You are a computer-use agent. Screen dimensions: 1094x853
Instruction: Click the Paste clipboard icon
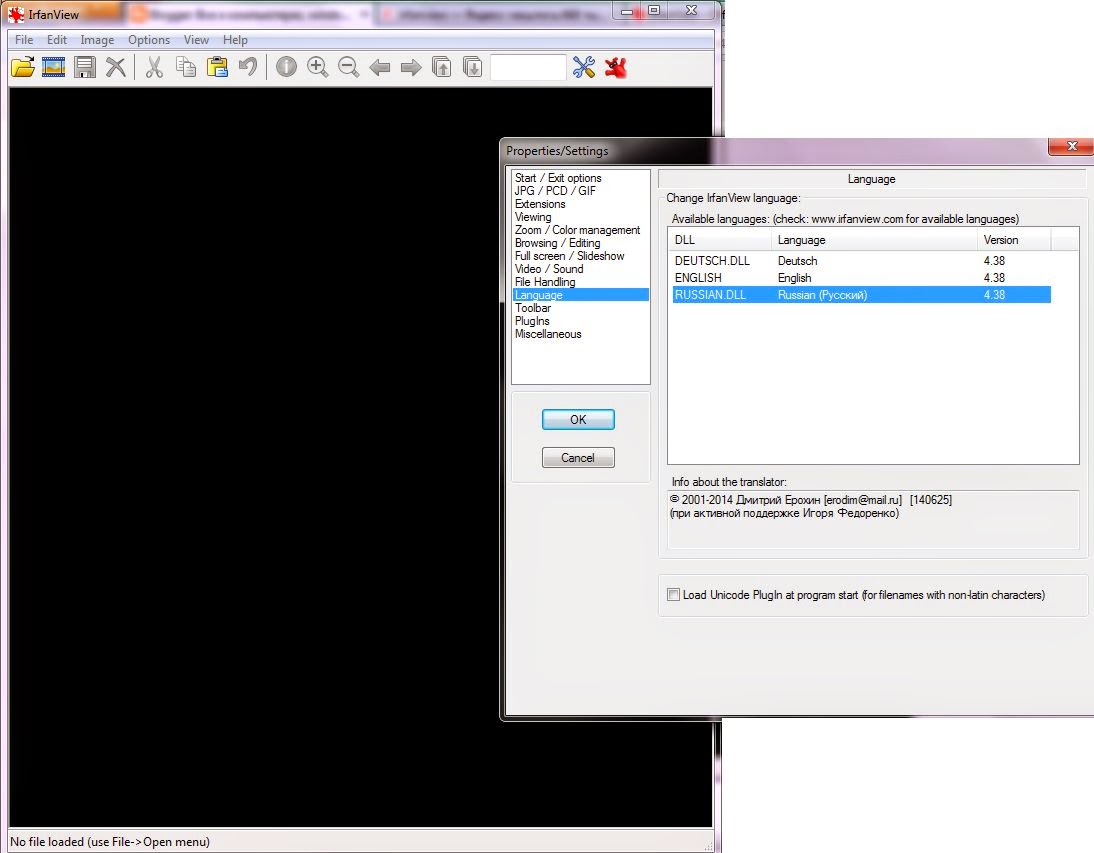click(x=217, y=67)
